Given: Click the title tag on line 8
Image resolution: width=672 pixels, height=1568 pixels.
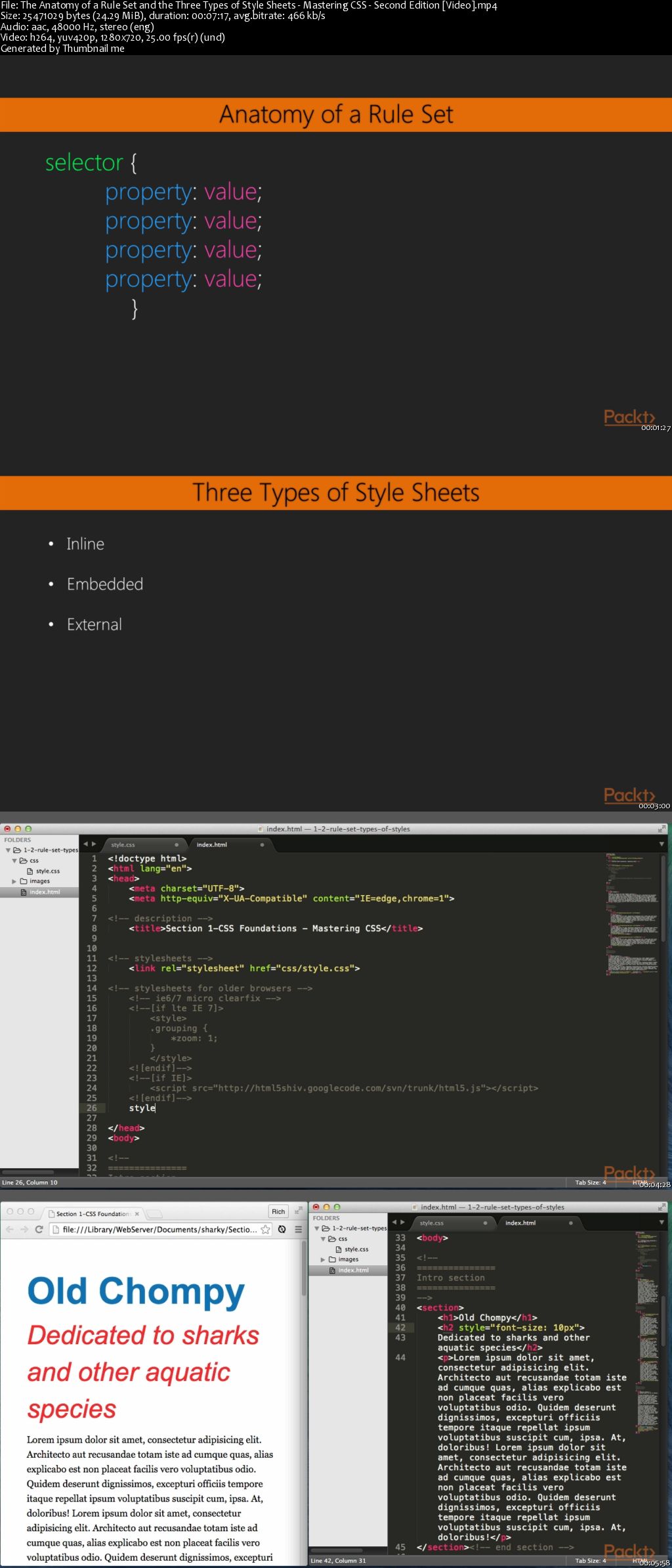Looking at the screenshot, I should 276,928.
